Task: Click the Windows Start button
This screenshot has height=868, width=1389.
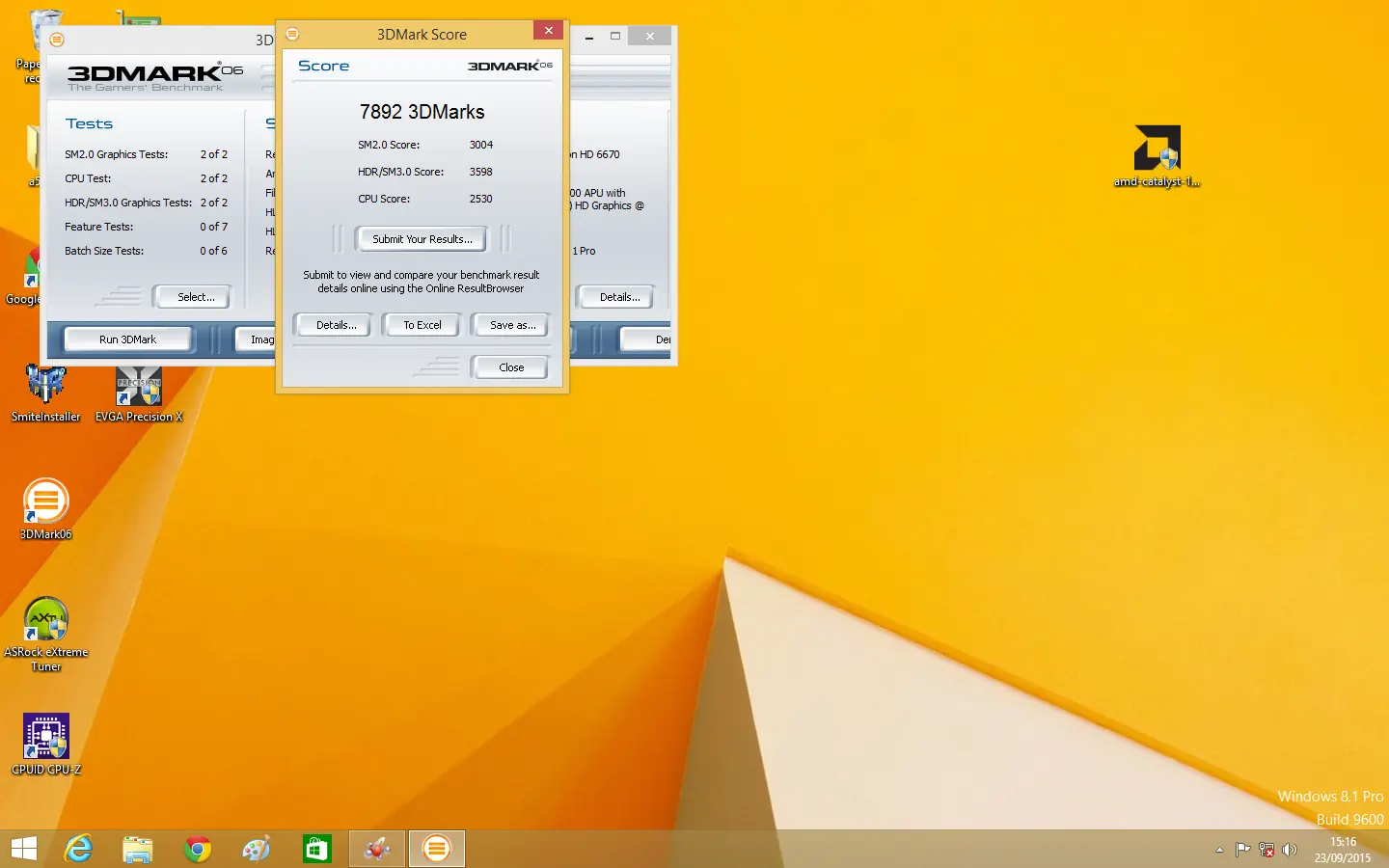Action: (23, 849)
